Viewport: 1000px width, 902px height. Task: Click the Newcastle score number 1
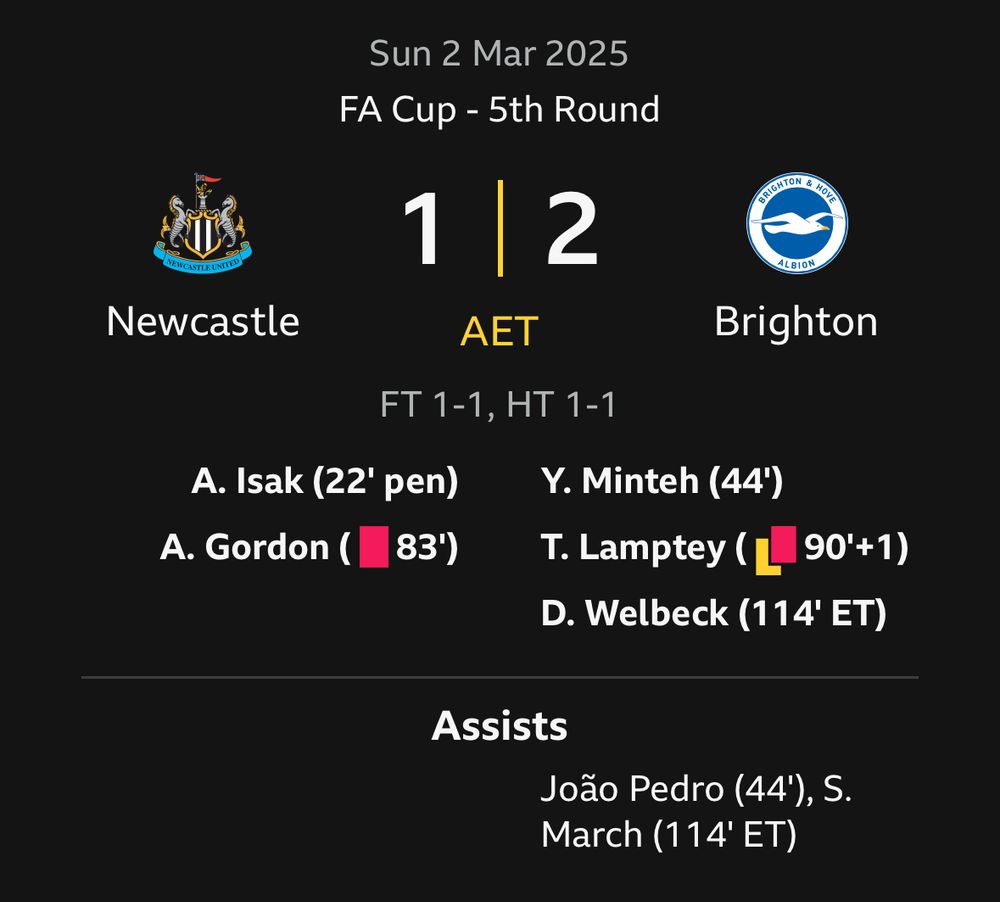[424, 232]
